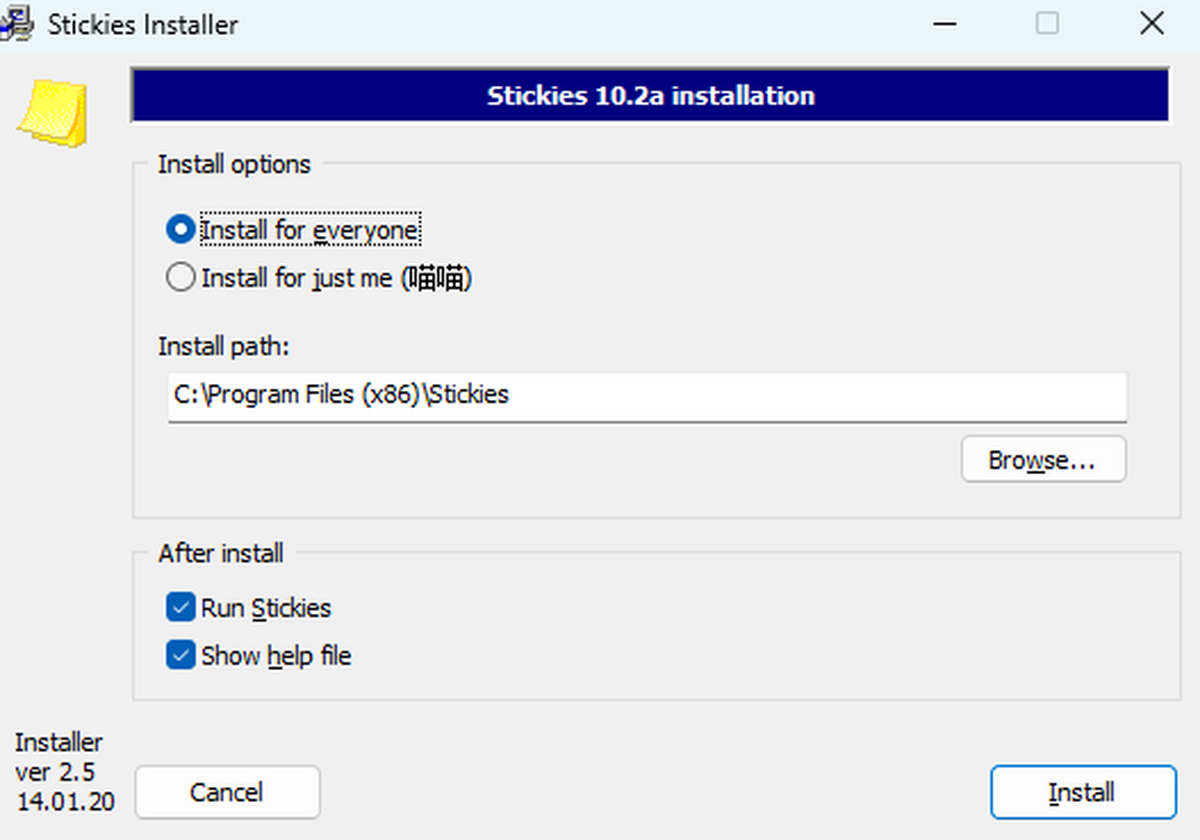This screenshot has width=1200, height=840.
Task: Uncheck the Run Stickies checkbox
Action: pyautogui.click(x=181, y=607)
